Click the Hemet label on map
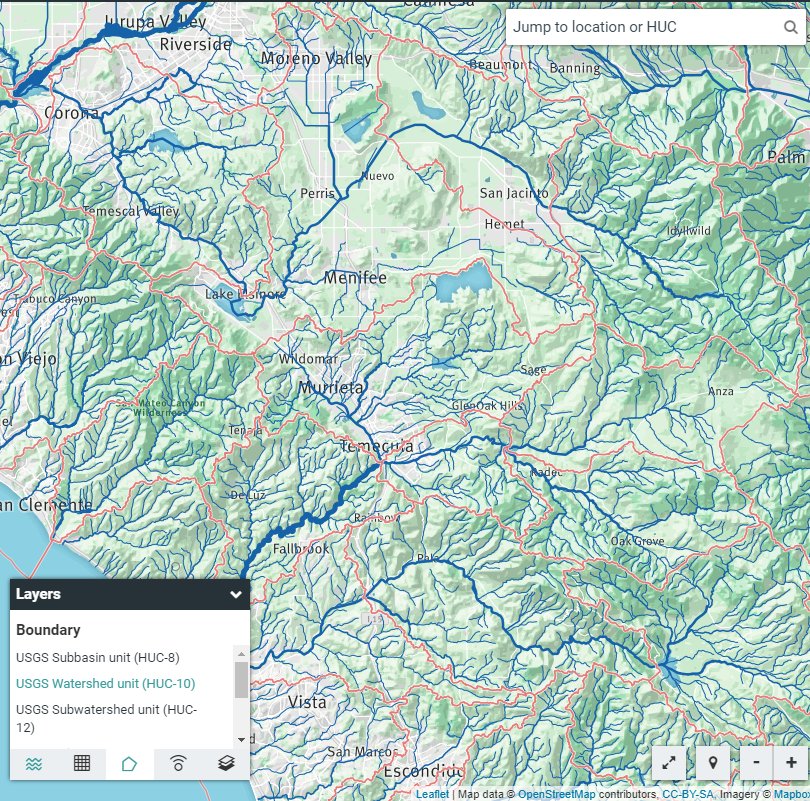 (x=504, y=224)
